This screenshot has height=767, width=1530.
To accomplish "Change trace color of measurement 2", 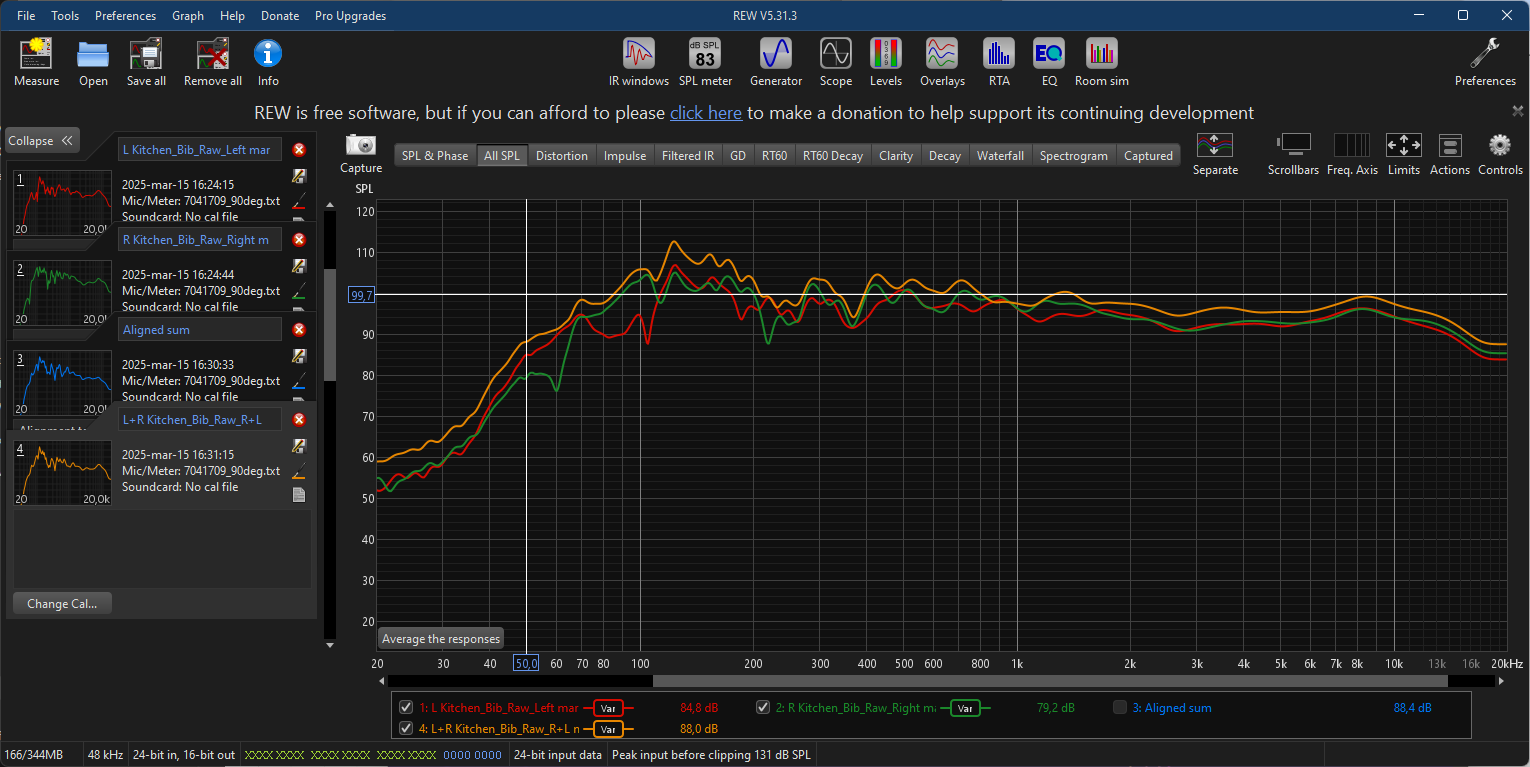I will click(298, 292).
